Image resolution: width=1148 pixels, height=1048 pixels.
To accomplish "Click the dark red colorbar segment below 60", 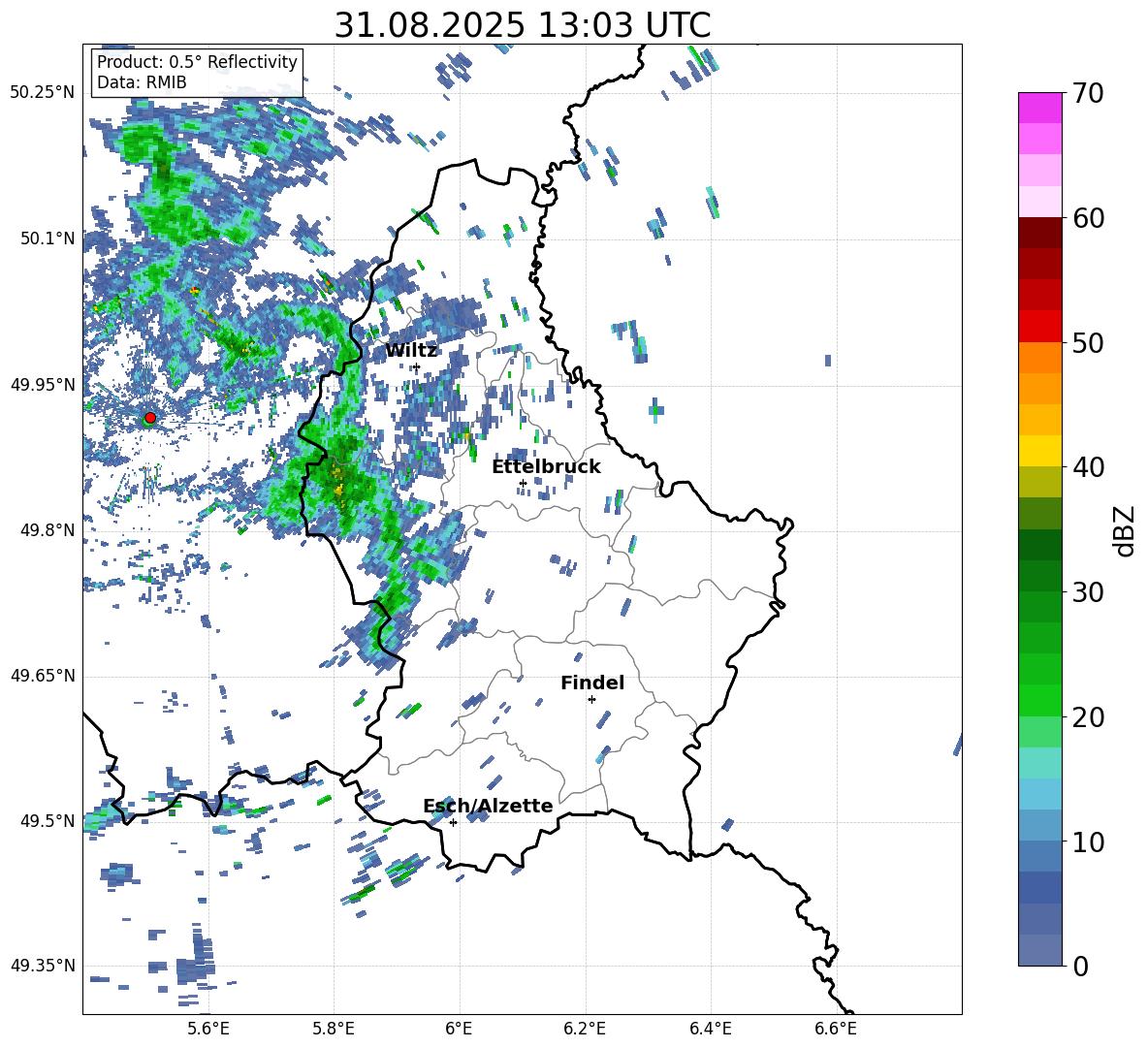I will [1039, 233].
